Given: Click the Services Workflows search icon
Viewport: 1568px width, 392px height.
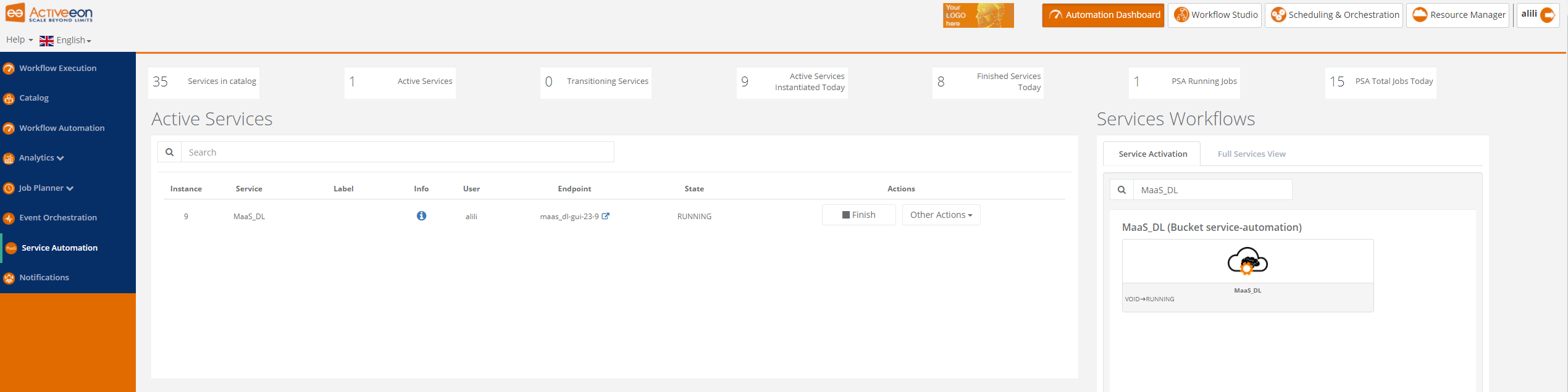Looking at the screenshot, I should (1121, 190).
